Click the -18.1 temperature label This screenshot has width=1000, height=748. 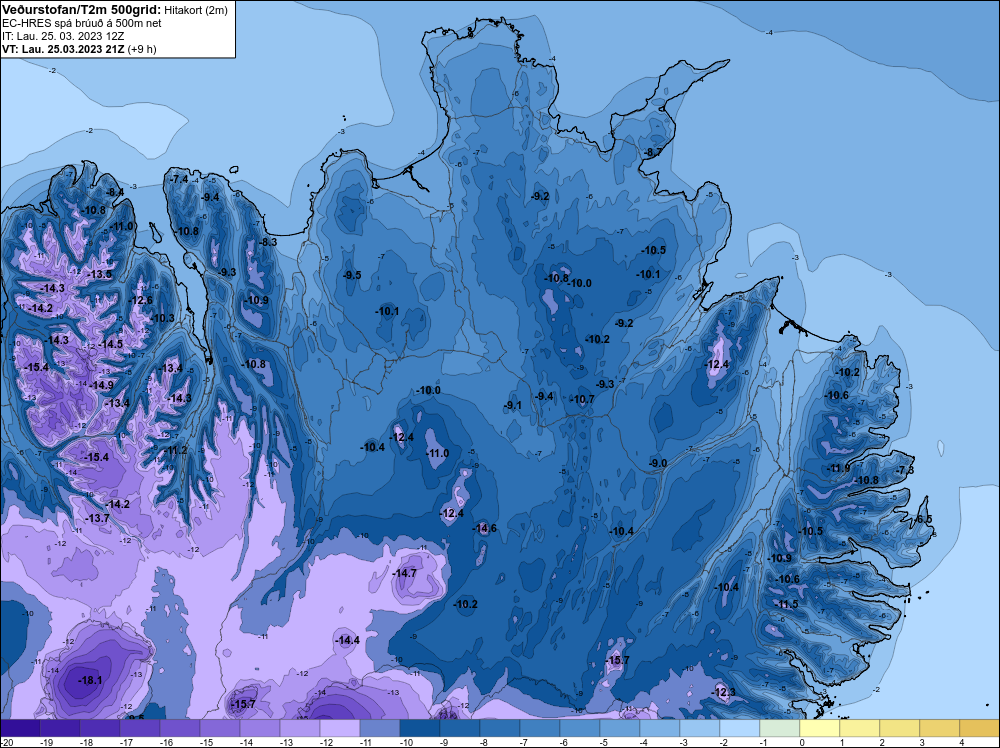[91, 680]
